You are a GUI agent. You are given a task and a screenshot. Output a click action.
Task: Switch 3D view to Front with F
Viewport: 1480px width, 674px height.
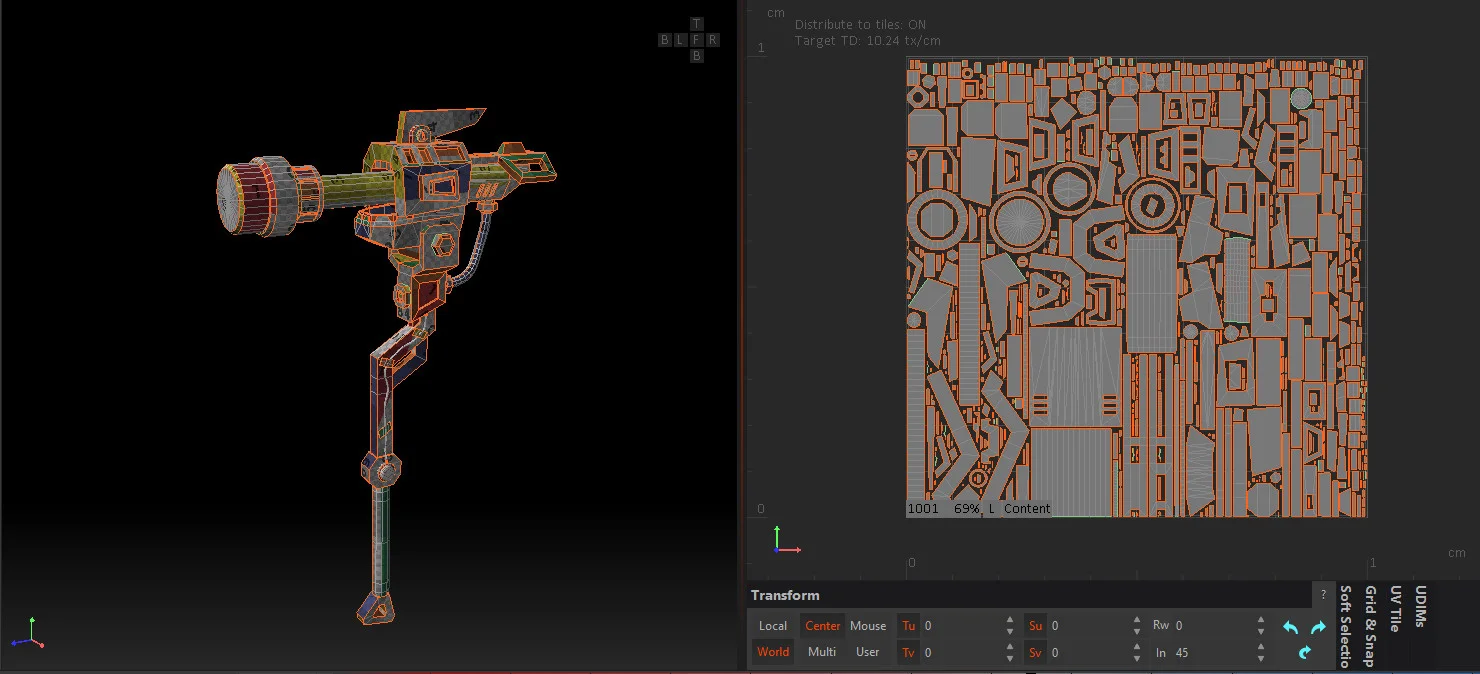tap(697, 40)
